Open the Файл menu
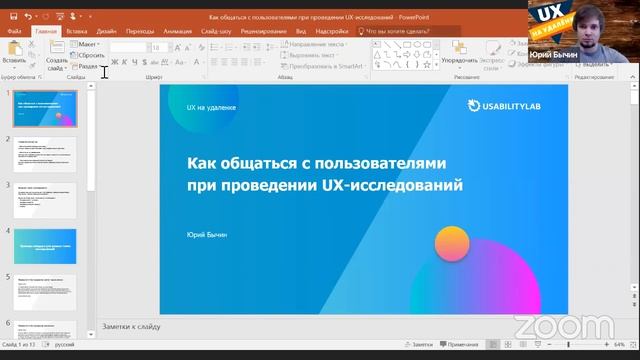 point(14,31)
